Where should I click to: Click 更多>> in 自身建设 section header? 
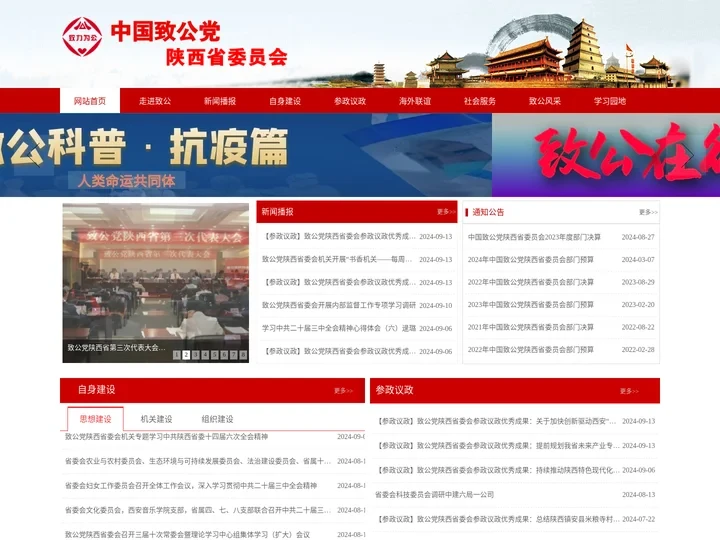tap(343, 391)
